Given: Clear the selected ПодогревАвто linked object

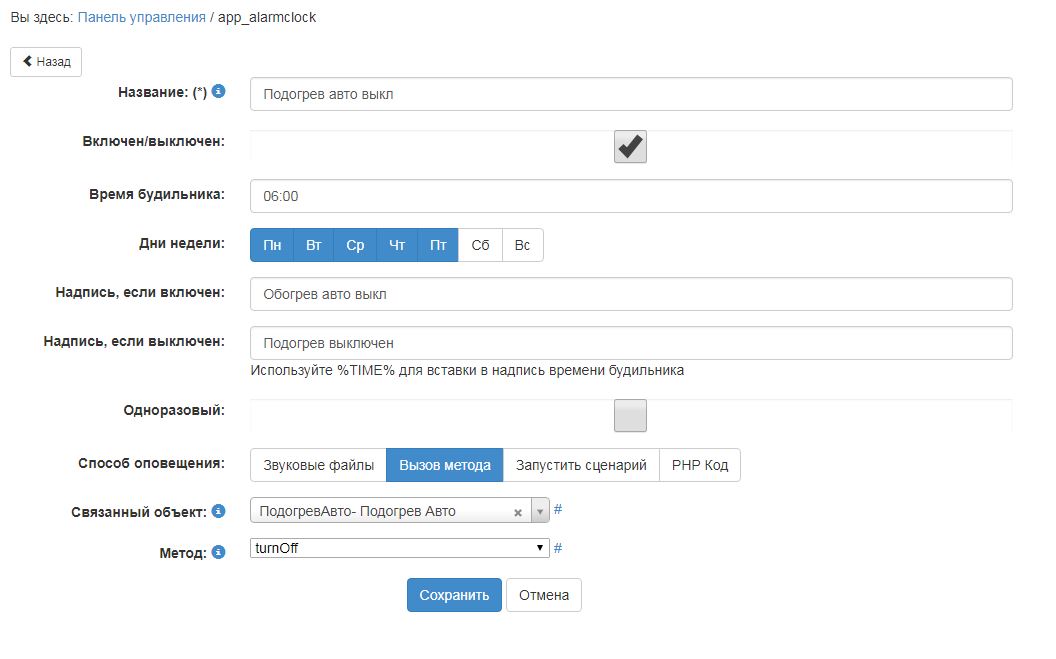Looking at the screenshot, I should [x=518, y=512].
